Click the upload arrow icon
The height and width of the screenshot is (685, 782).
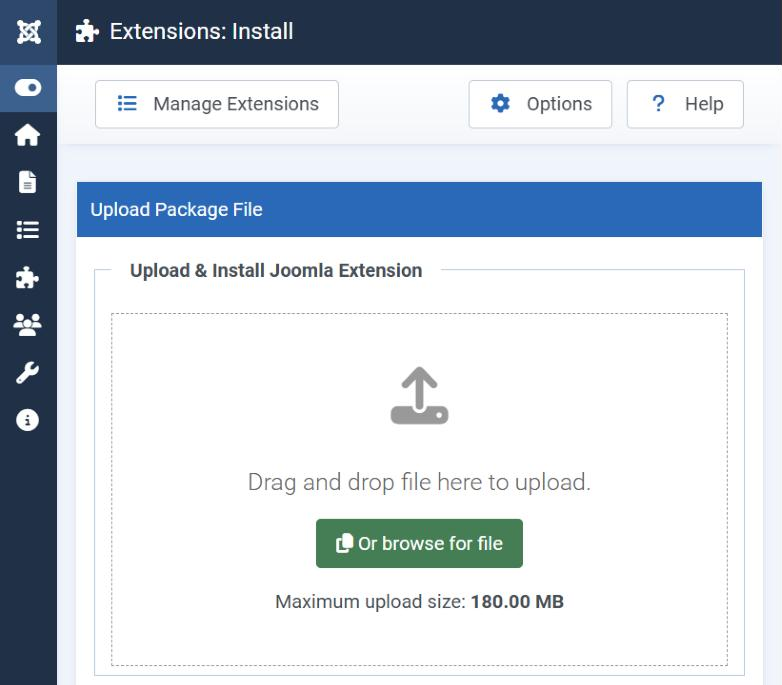coord(419,396)
